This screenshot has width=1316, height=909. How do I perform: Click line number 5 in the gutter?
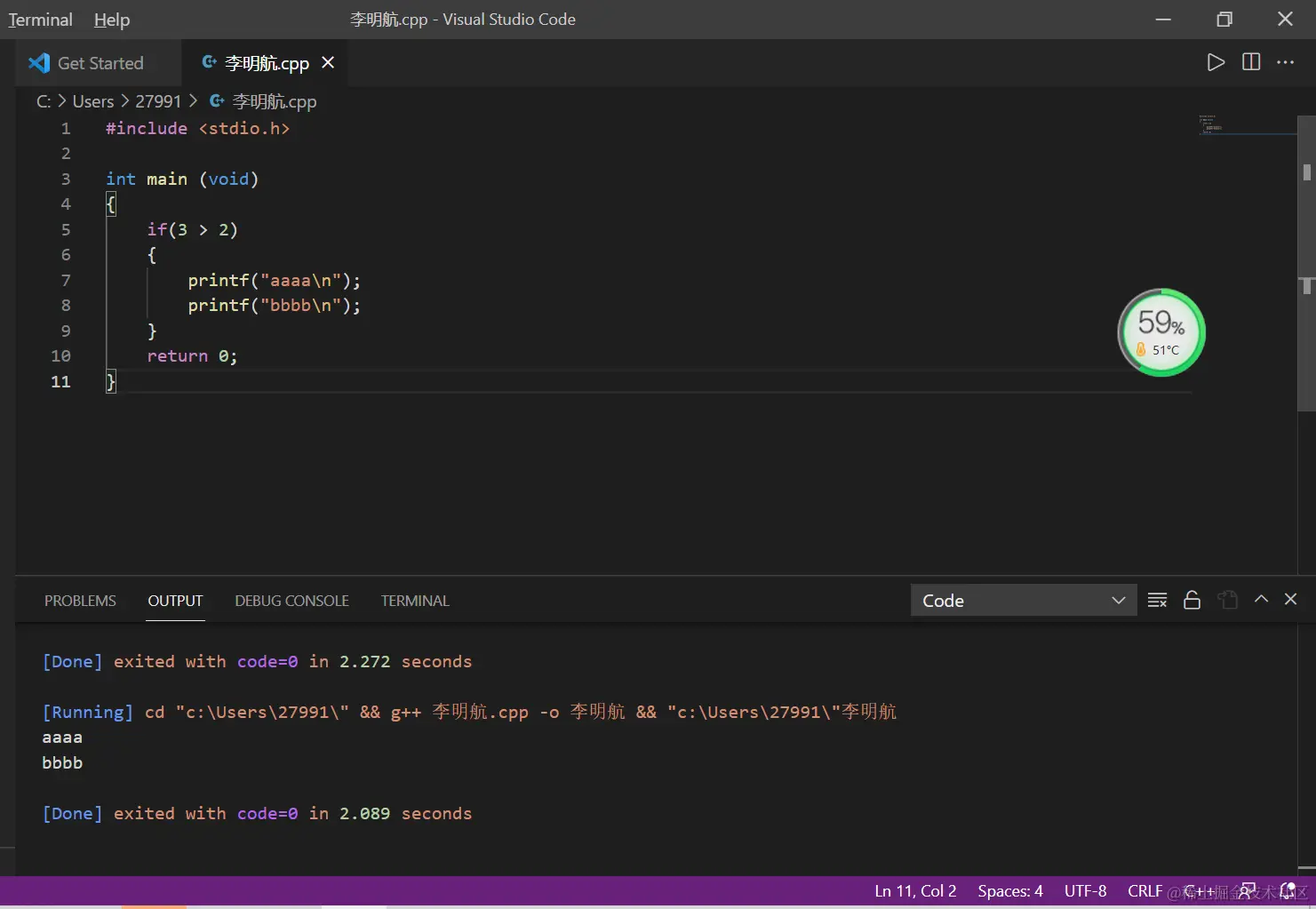coord(66,229)
